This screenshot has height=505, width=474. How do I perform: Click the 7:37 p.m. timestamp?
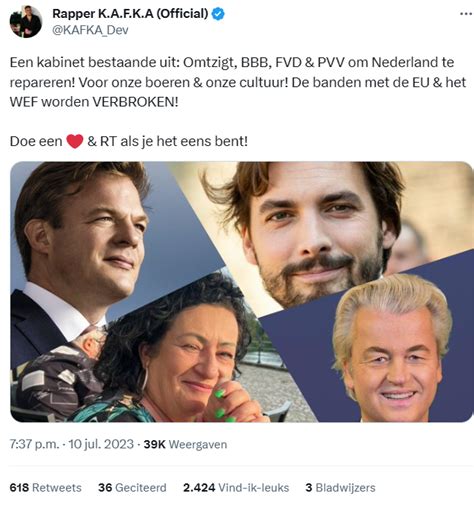tap(34, 444)
